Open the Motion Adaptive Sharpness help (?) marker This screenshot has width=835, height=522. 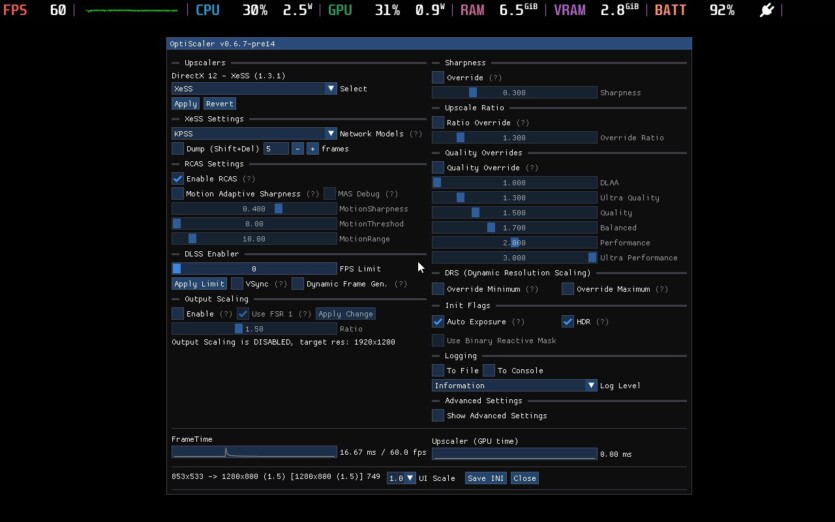[313, 194]
